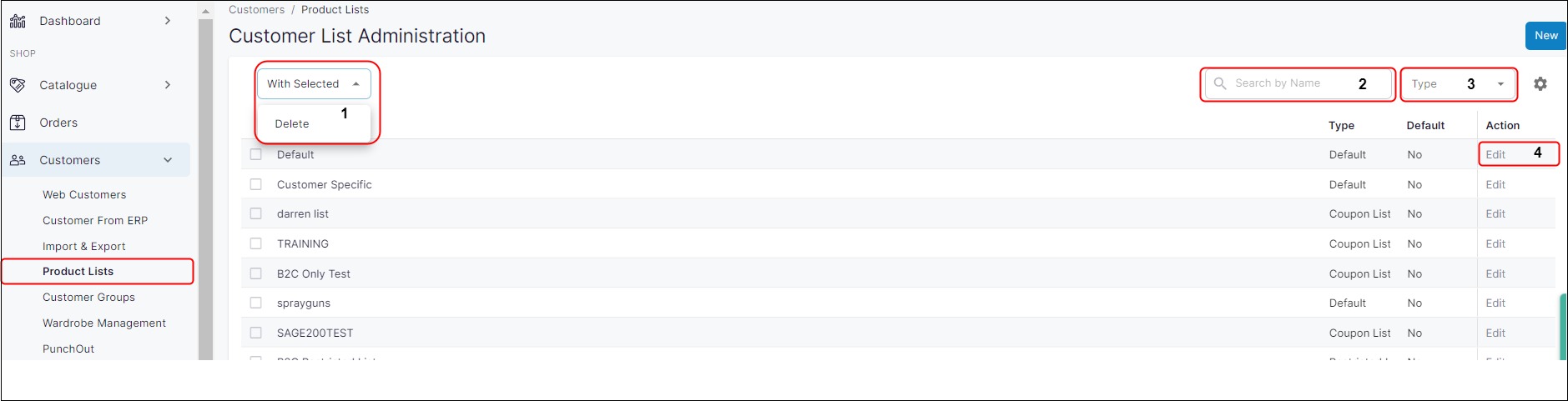
Task: Open Customer Groups in sidebar
Action: (88, 297)
